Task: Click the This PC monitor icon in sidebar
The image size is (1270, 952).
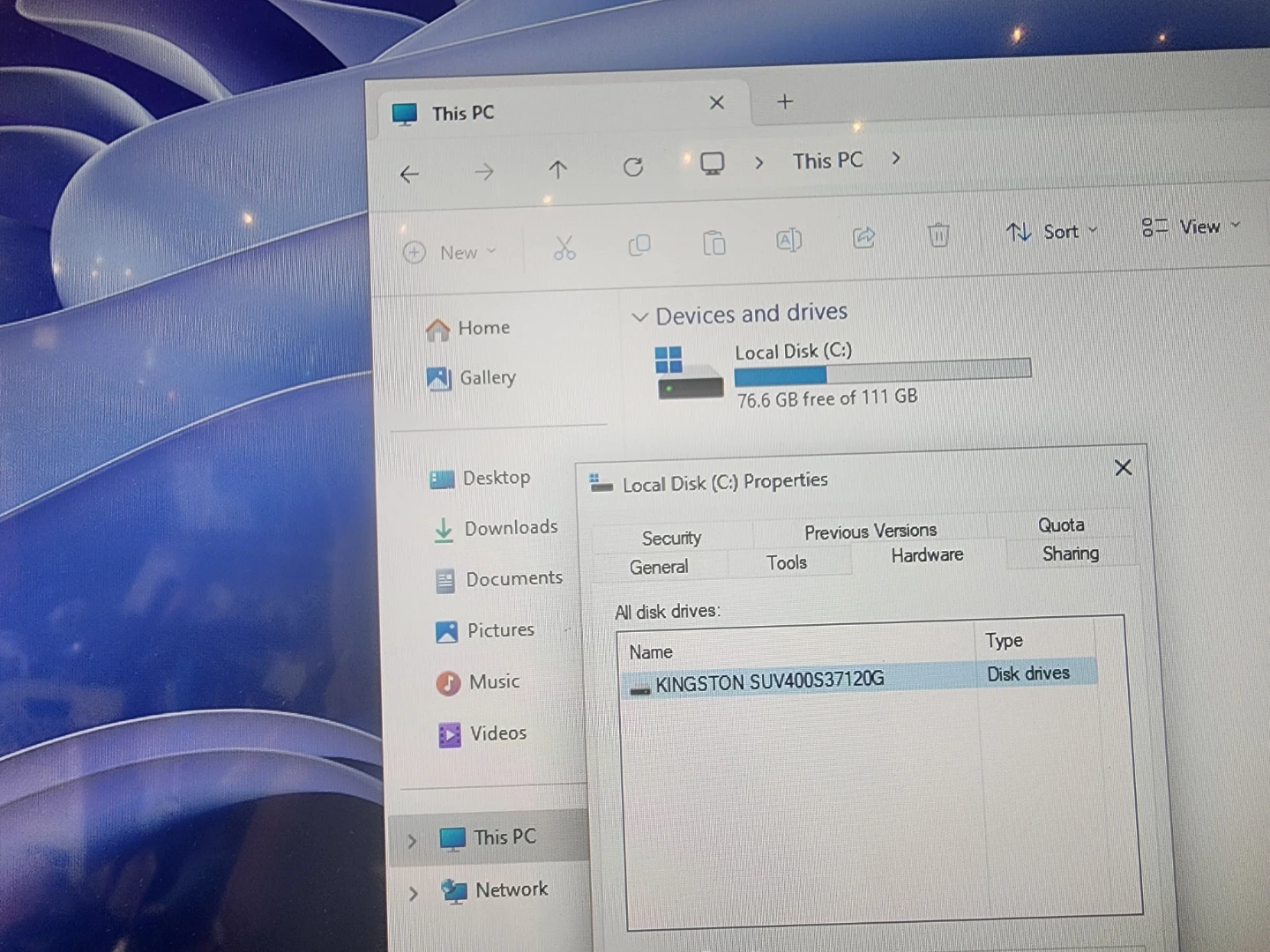Action: [452, 838]
